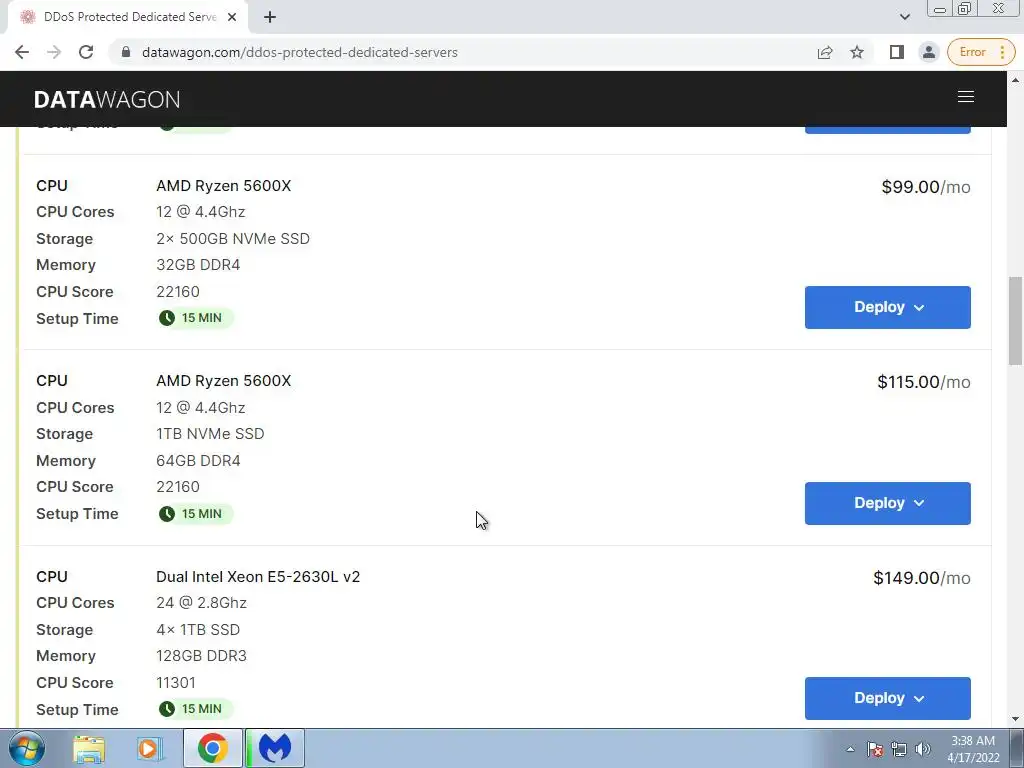1024x768 pixels.
Task: Click the site security lock icon
Action: pos(126,52)
